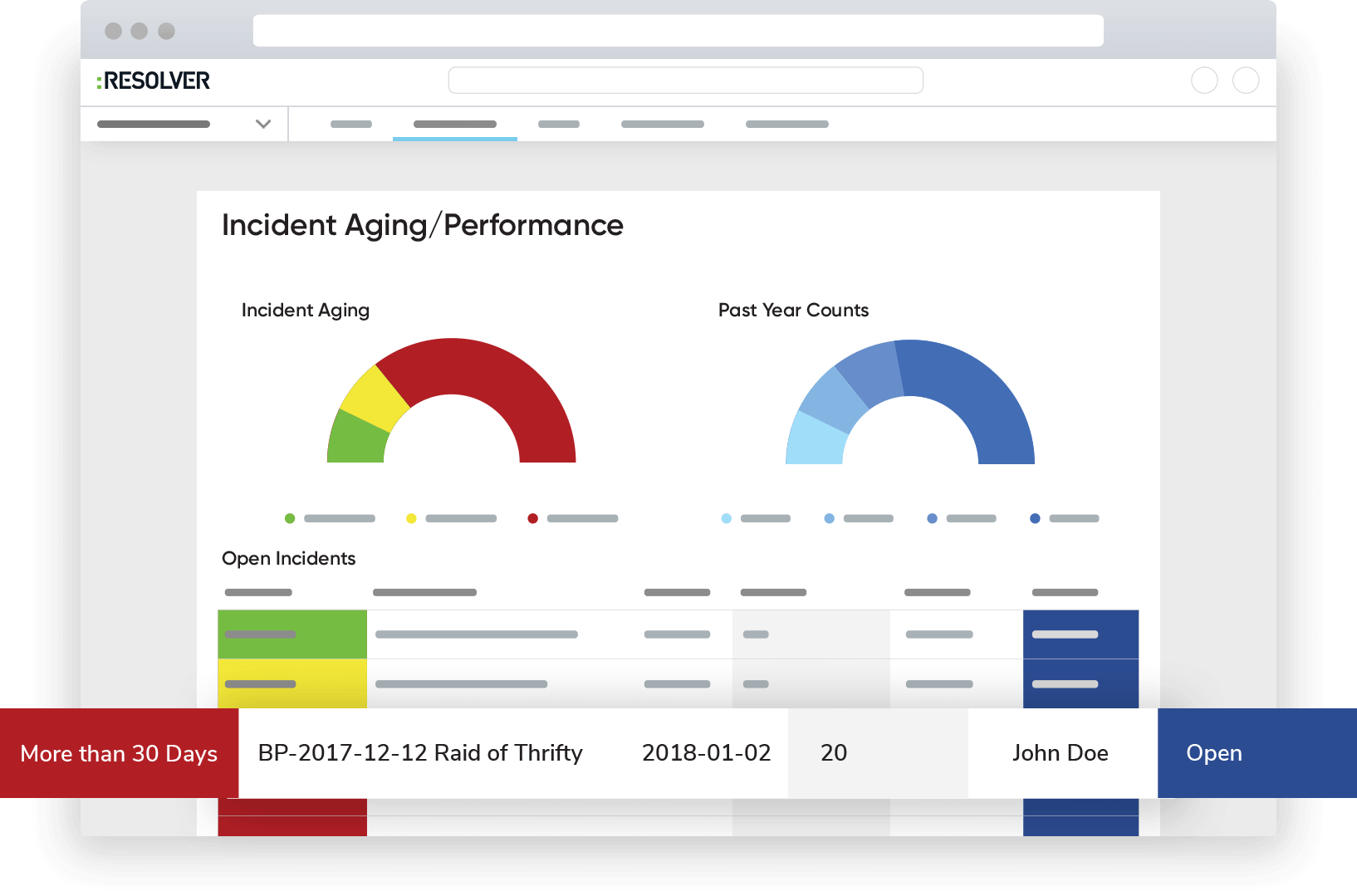
Task: Expand the first placeholder tab's hidden options
Action: click(x=350, y=124)
